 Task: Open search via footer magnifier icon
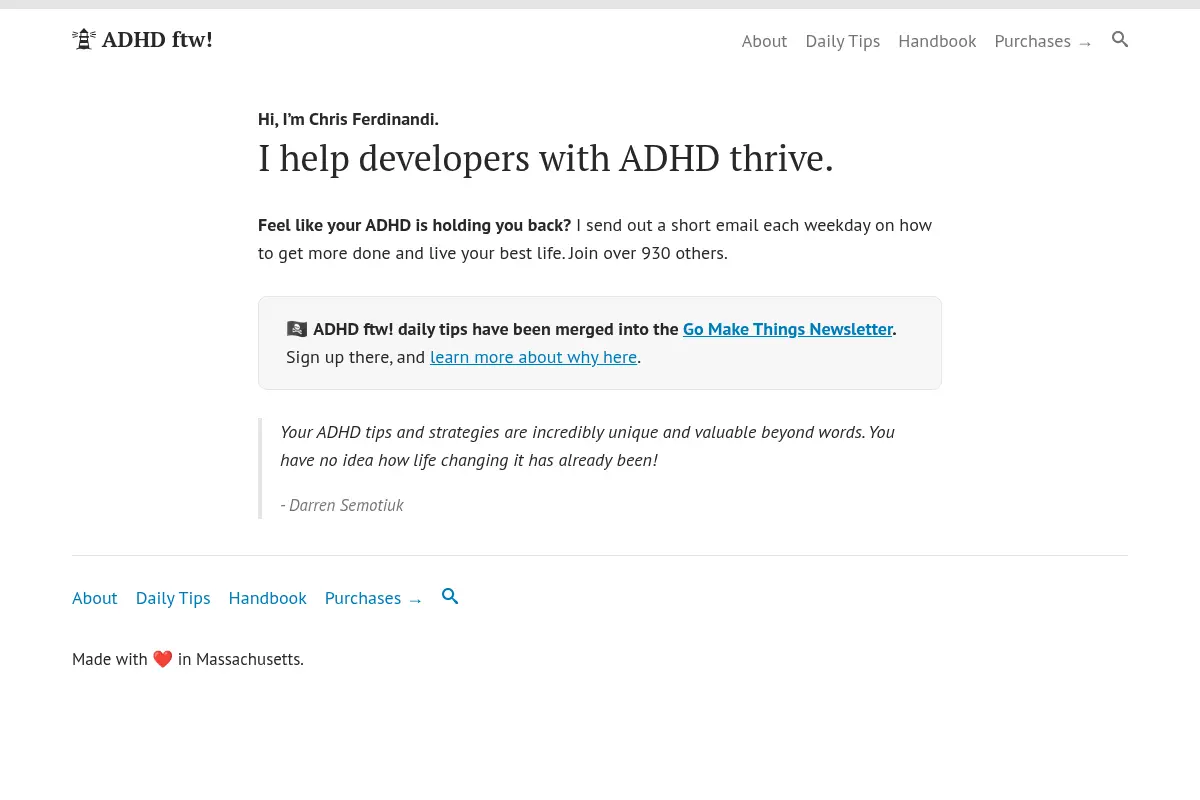[x=450, y=596]
